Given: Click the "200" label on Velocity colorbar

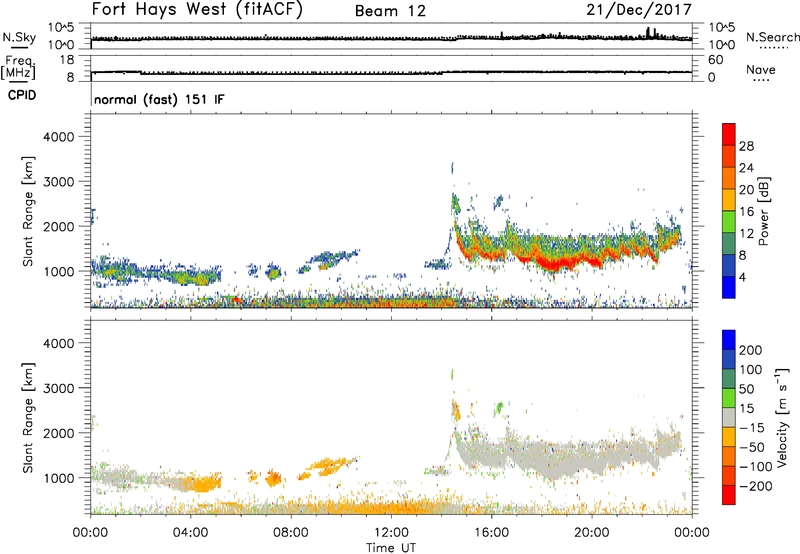Looking at the screenshot, I should point(751,350).
